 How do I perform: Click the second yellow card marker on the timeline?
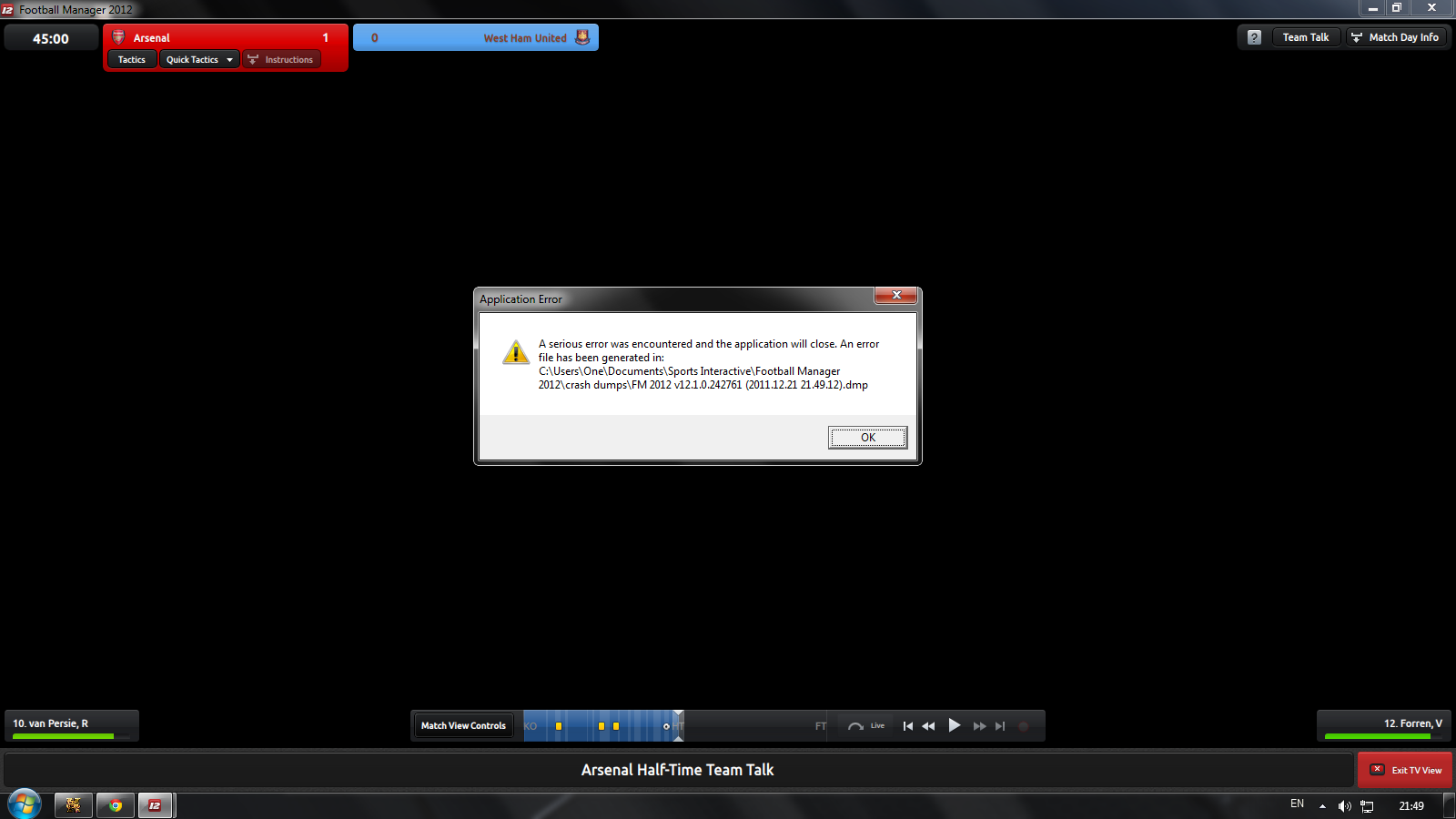tap(602, 726)
